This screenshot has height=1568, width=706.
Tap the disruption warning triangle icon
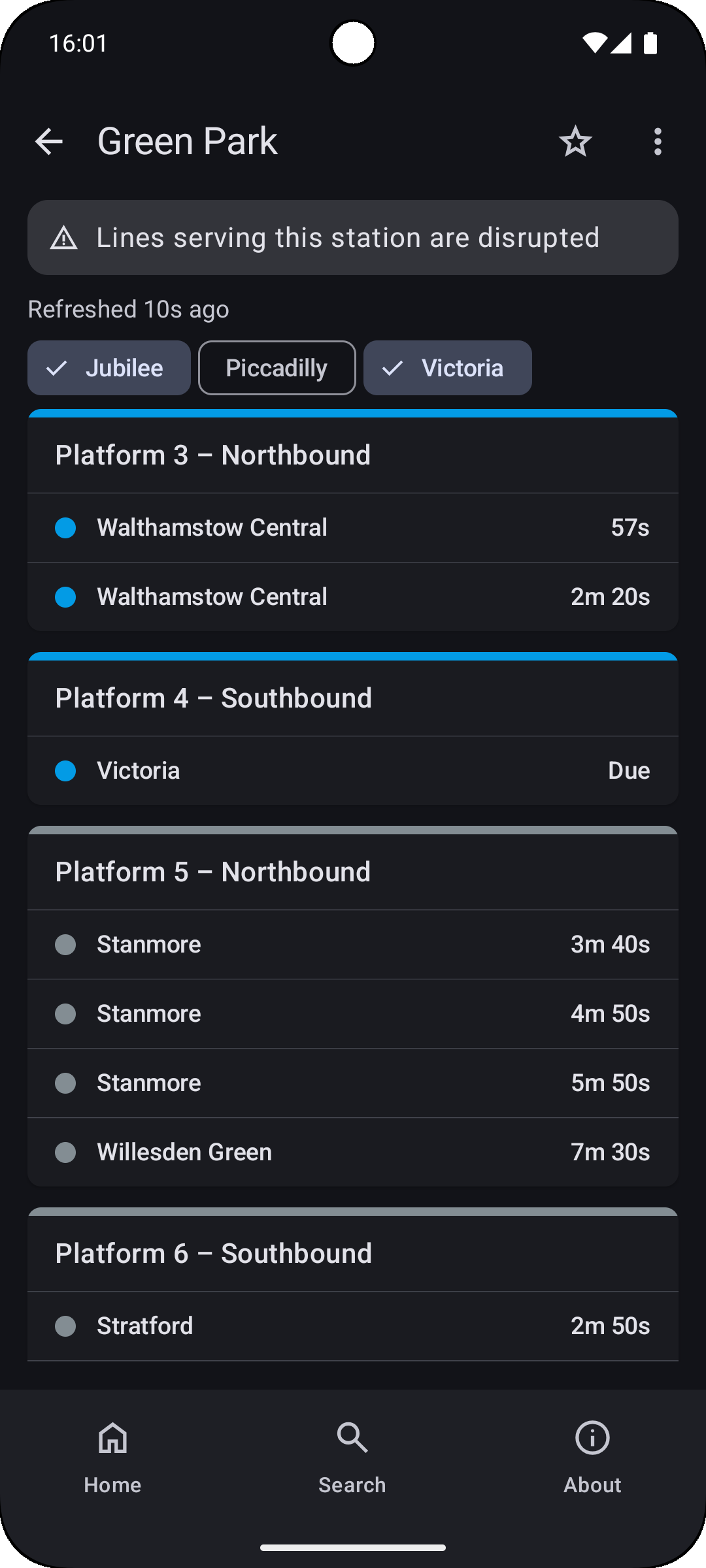click(x=64, y=238)
